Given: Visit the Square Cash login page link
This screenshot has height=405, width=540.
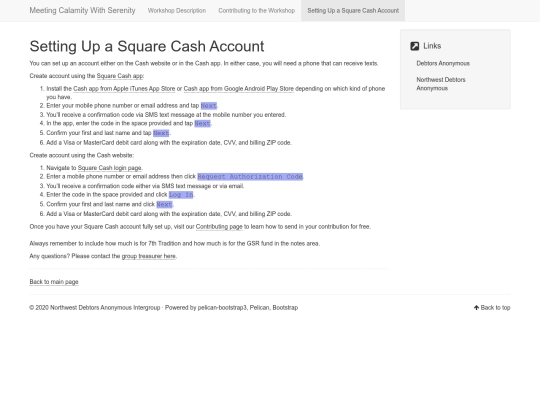Looking at the screenshot, I should [x=110, y=168].
